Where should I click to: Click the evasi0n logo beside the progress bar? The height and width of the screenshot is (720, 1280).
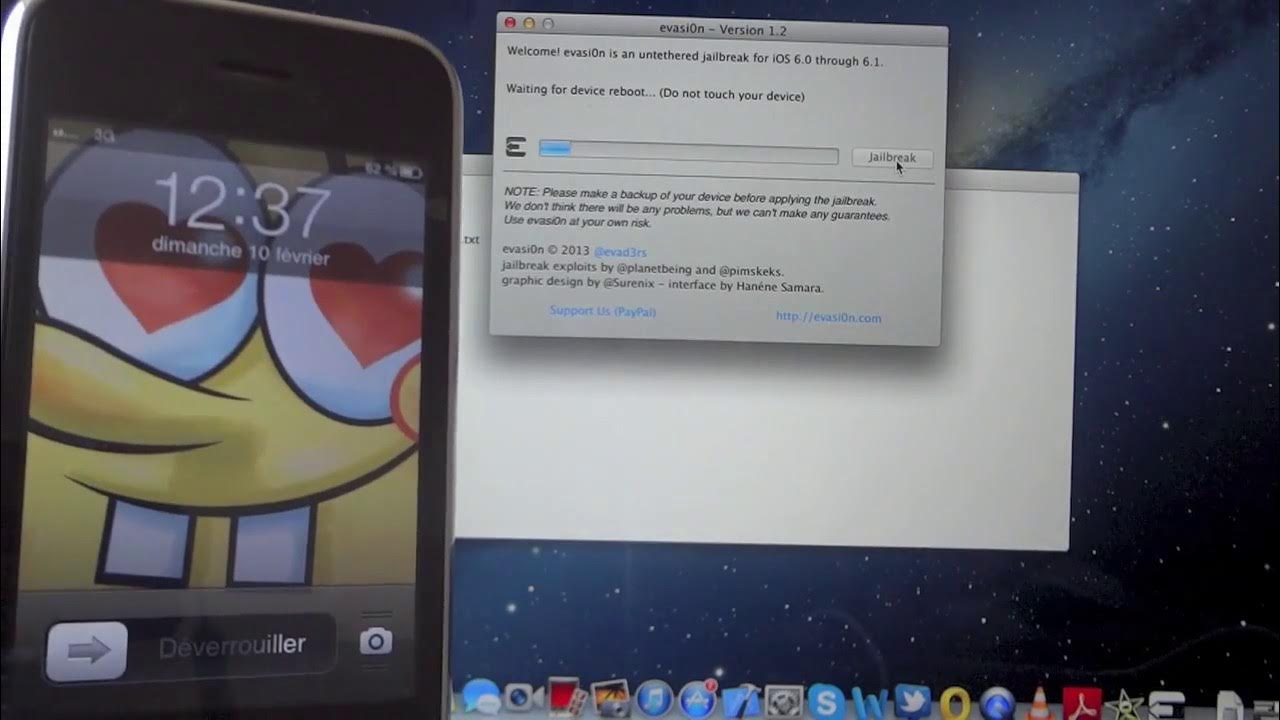pos(516,148)
